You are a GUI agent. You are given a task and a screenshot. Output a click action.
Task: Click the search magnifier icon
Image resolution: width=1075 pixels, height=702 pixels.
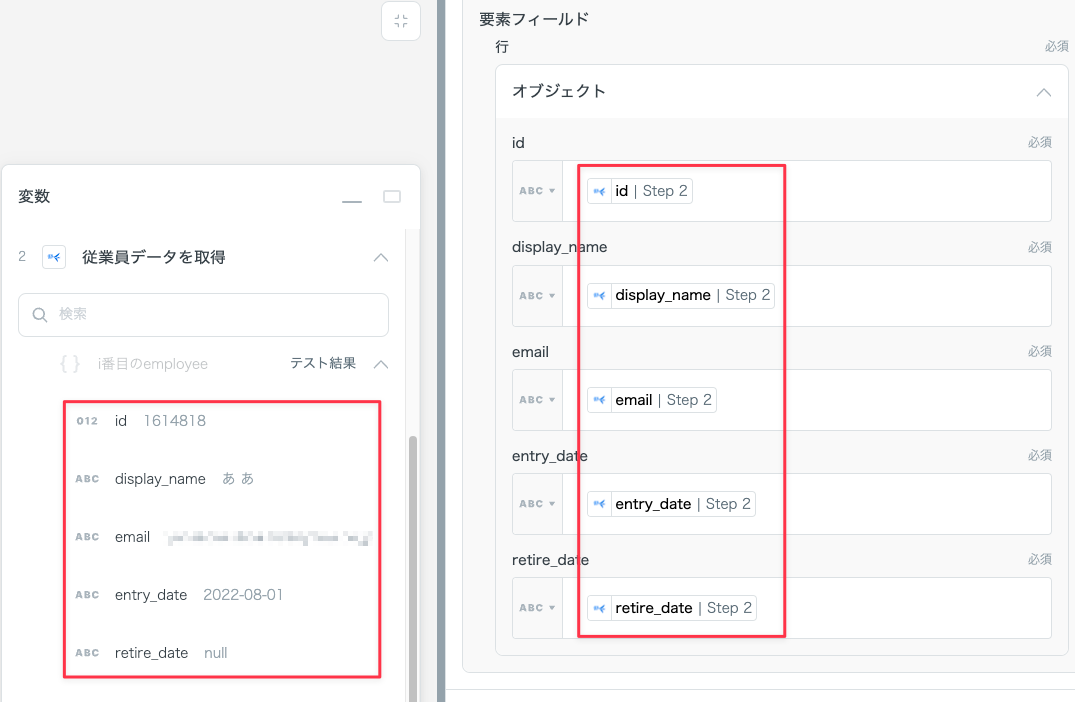(x=40, y=315)
